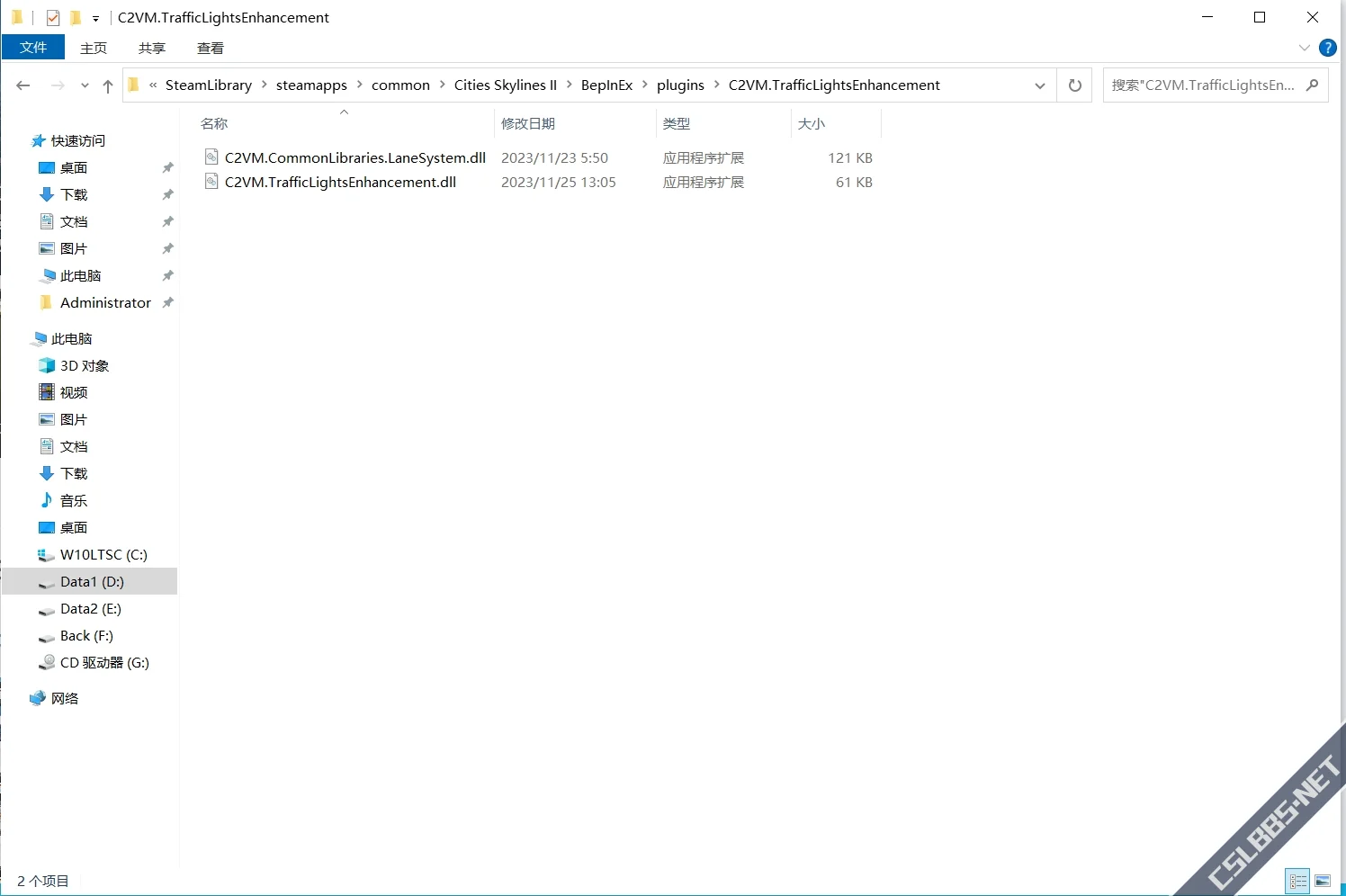This screenshot has width=1346, height=896.
Task: Open the Back (F:) drive
Action: coord(86,636)
